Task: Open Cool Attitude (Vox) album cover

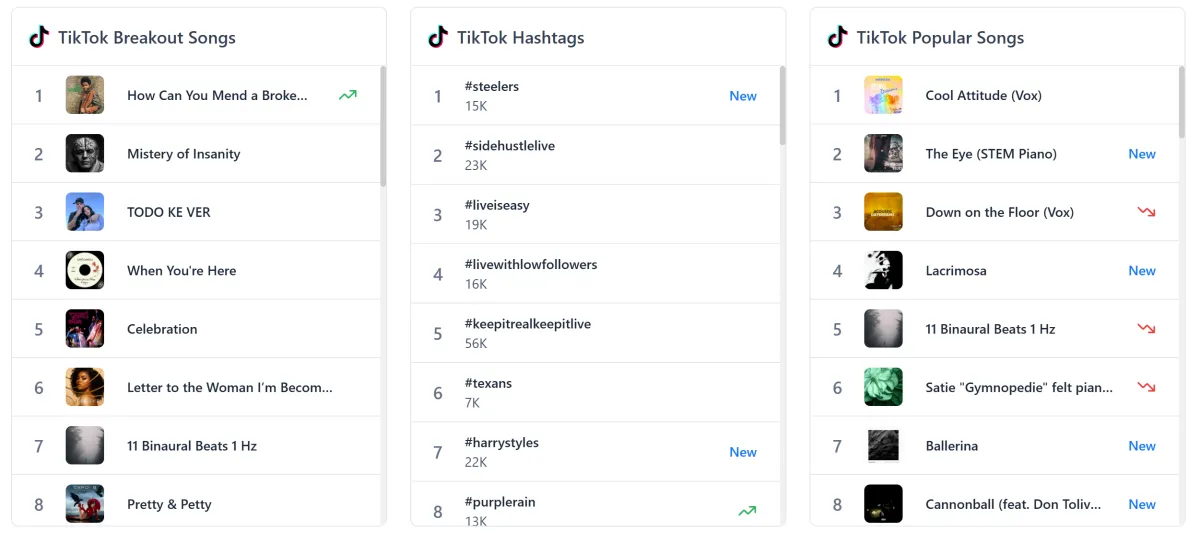Action: (883, 96)
